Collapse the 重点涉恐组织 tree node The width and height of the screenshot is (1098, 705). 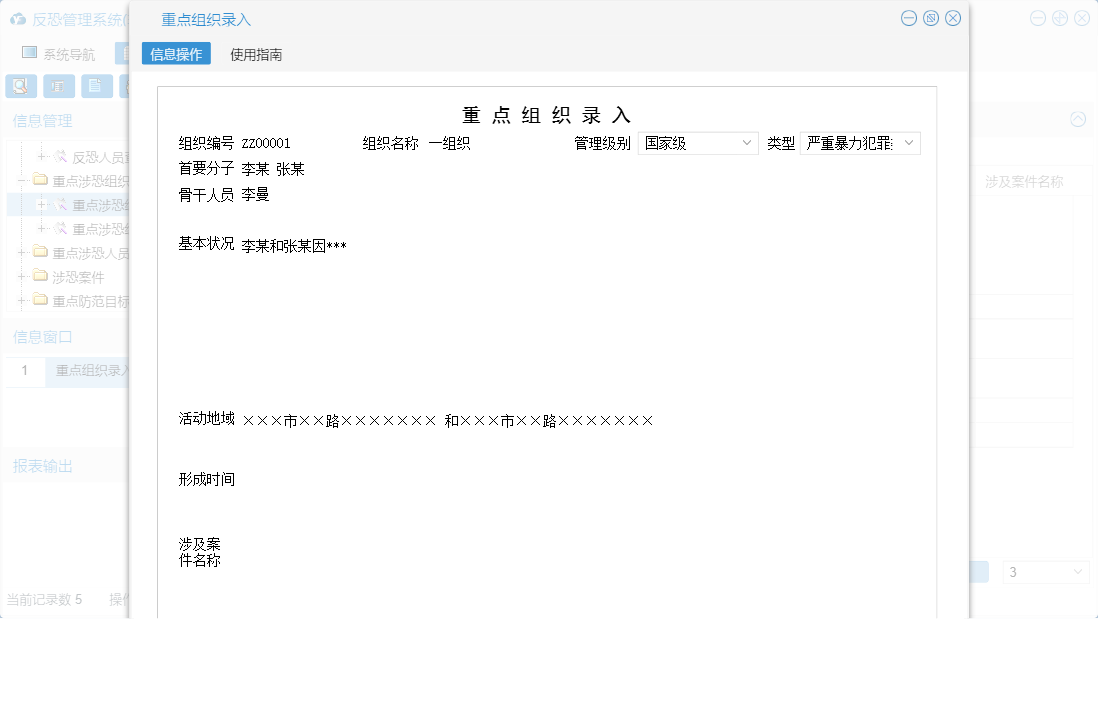click(x=22, y=180)
